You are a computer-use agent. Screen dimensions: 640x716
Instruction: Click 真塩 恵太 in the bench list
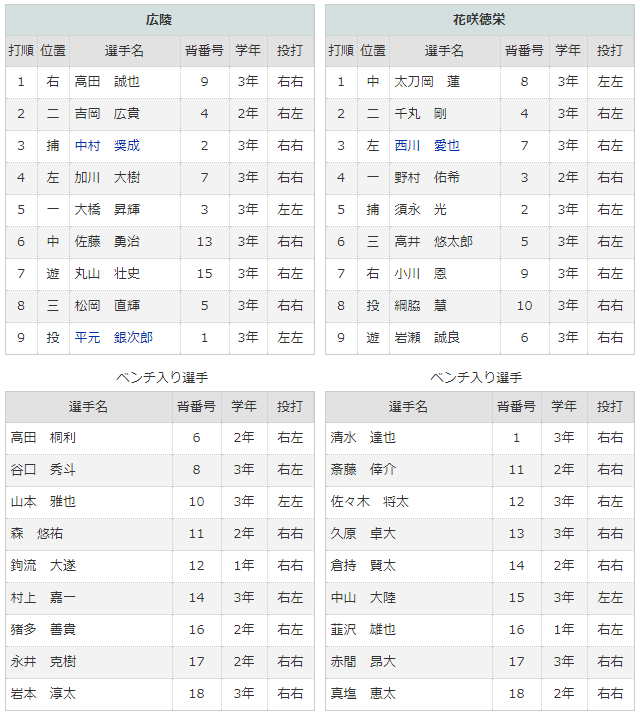tap(363, 694)
